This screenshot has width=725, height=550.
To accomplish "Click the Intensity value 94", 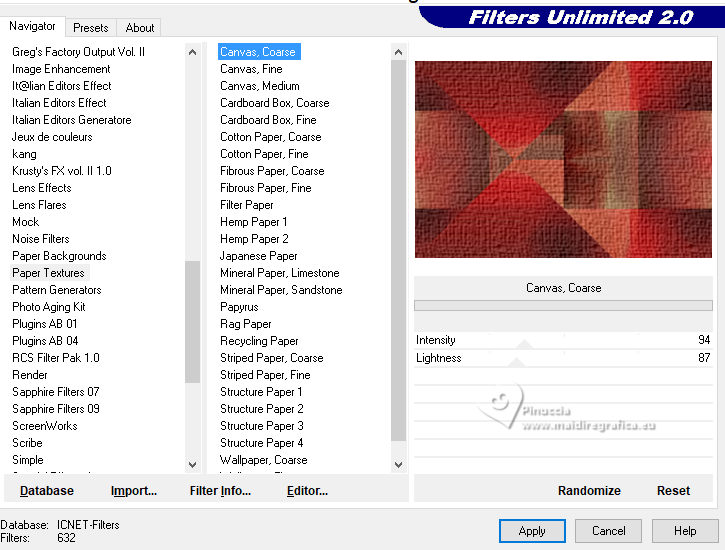I will point(704,340).
